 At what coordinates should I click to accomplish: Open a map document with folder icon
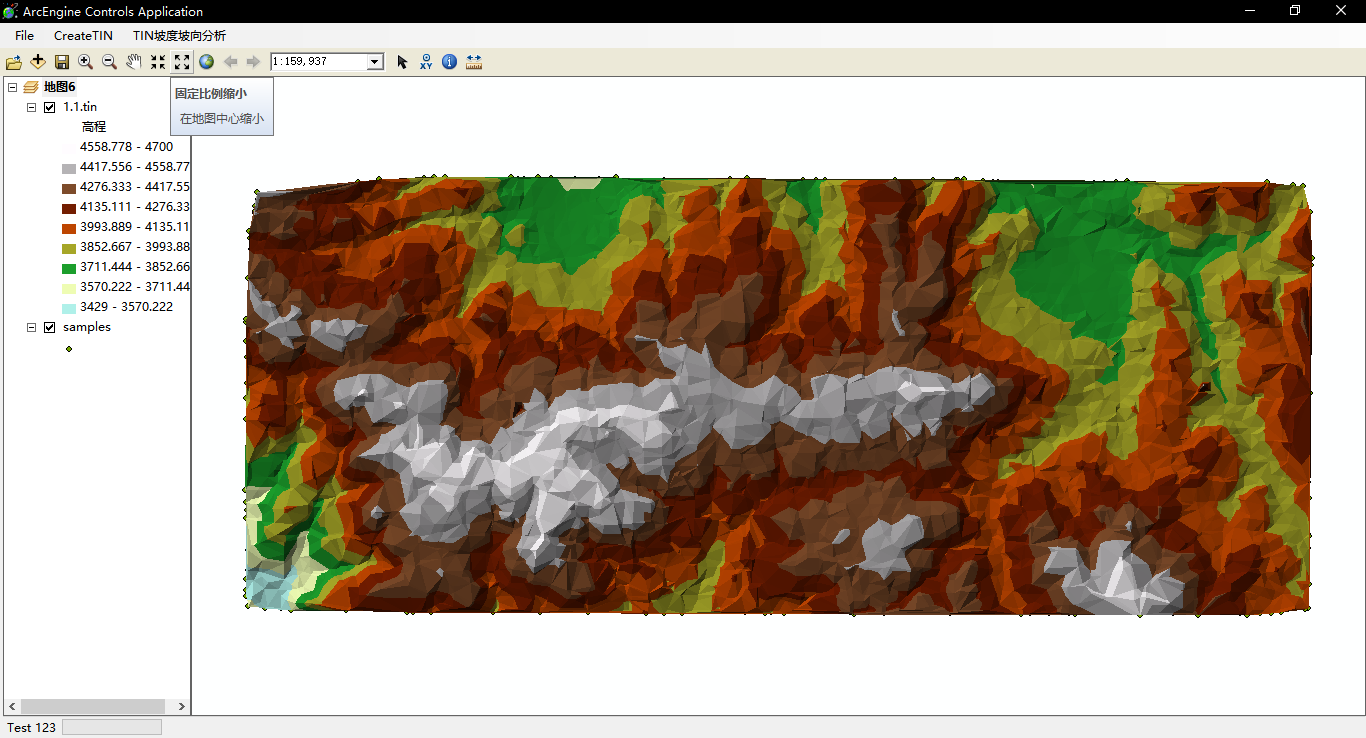click(x=14, y=62)
